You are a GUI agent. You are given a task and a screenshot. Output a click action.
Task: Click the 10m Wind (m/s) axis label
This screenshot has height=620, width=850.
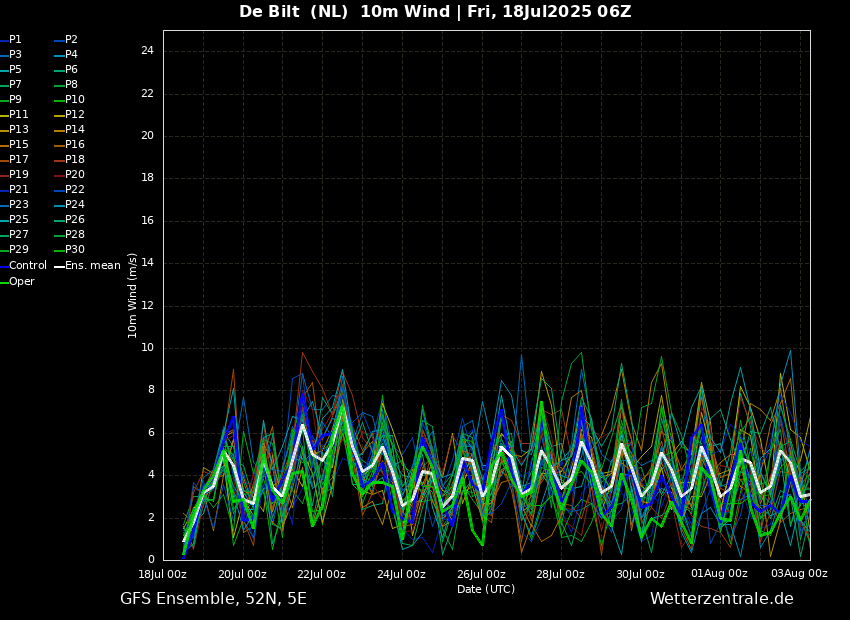[x=133, y=295]
